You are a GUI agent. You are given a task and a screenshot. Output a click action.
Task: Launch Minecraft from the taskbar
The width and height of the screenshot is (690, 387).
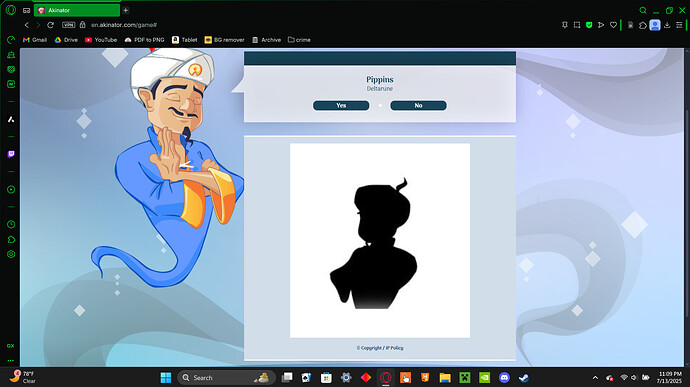click(x=465, y=378)
